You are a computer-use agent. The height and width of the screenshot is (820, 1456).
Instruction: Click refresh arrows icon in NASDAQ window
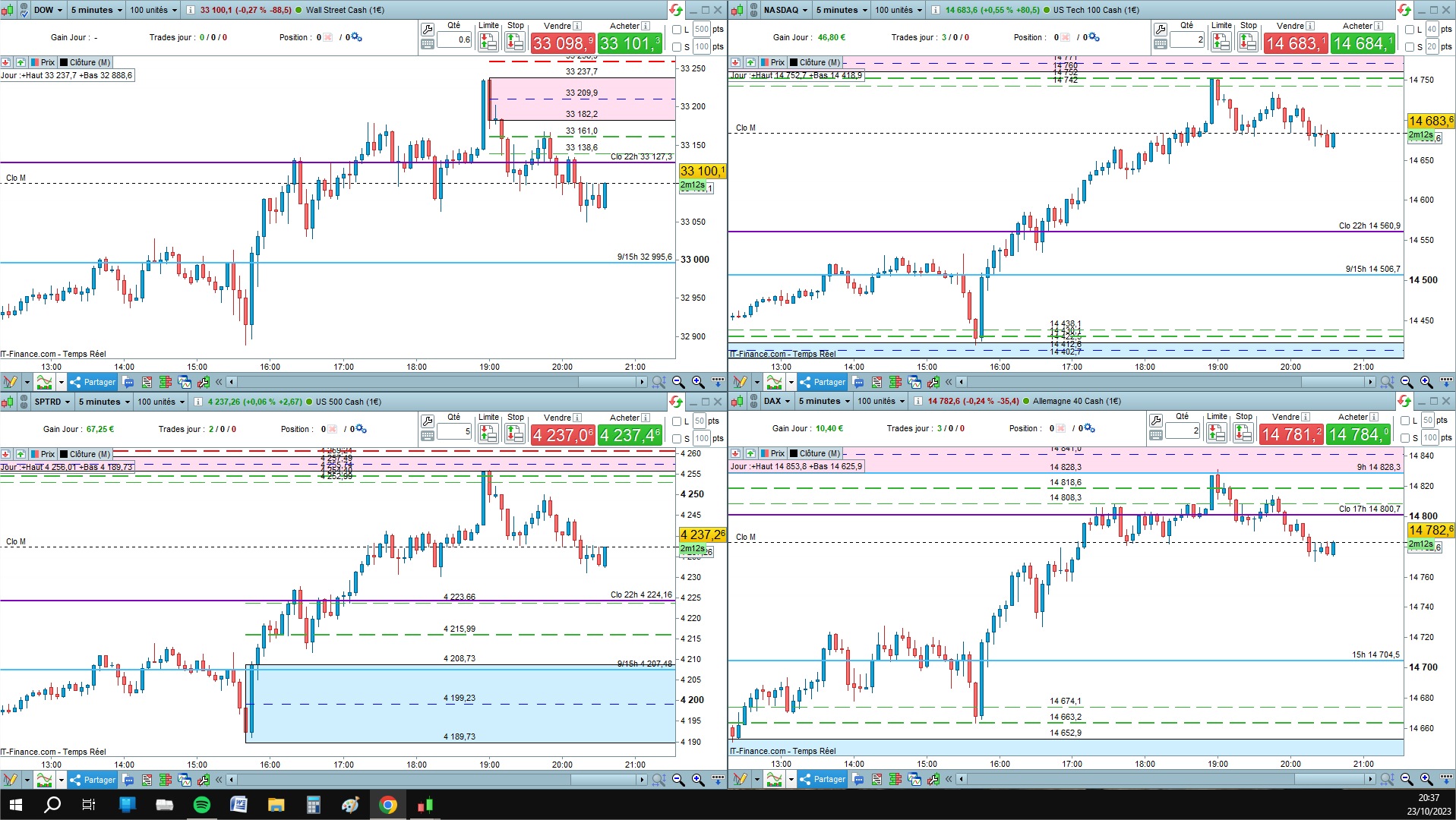point(1404,10)
